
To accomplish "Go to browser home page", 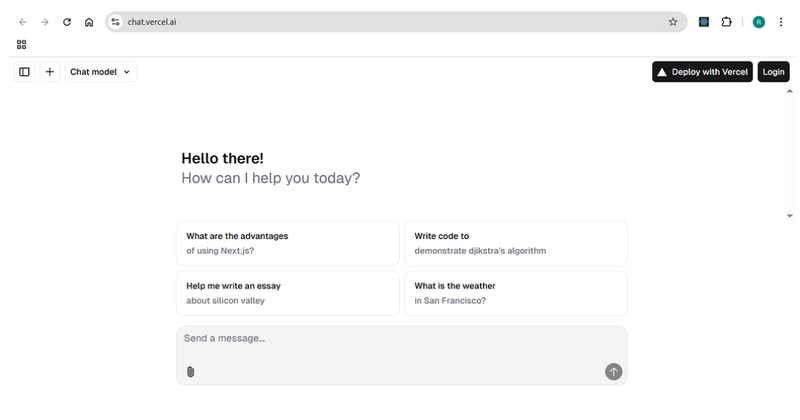I will (x=89, y=22).
